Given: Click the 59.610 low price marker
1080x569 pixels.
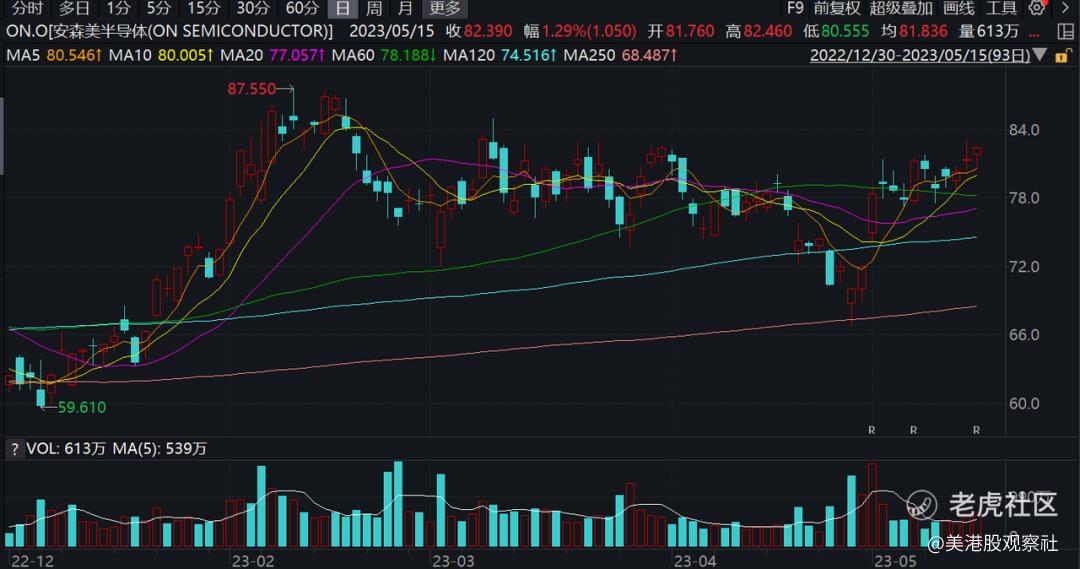Looking at the screenshot, I should (x=82, y=407).
